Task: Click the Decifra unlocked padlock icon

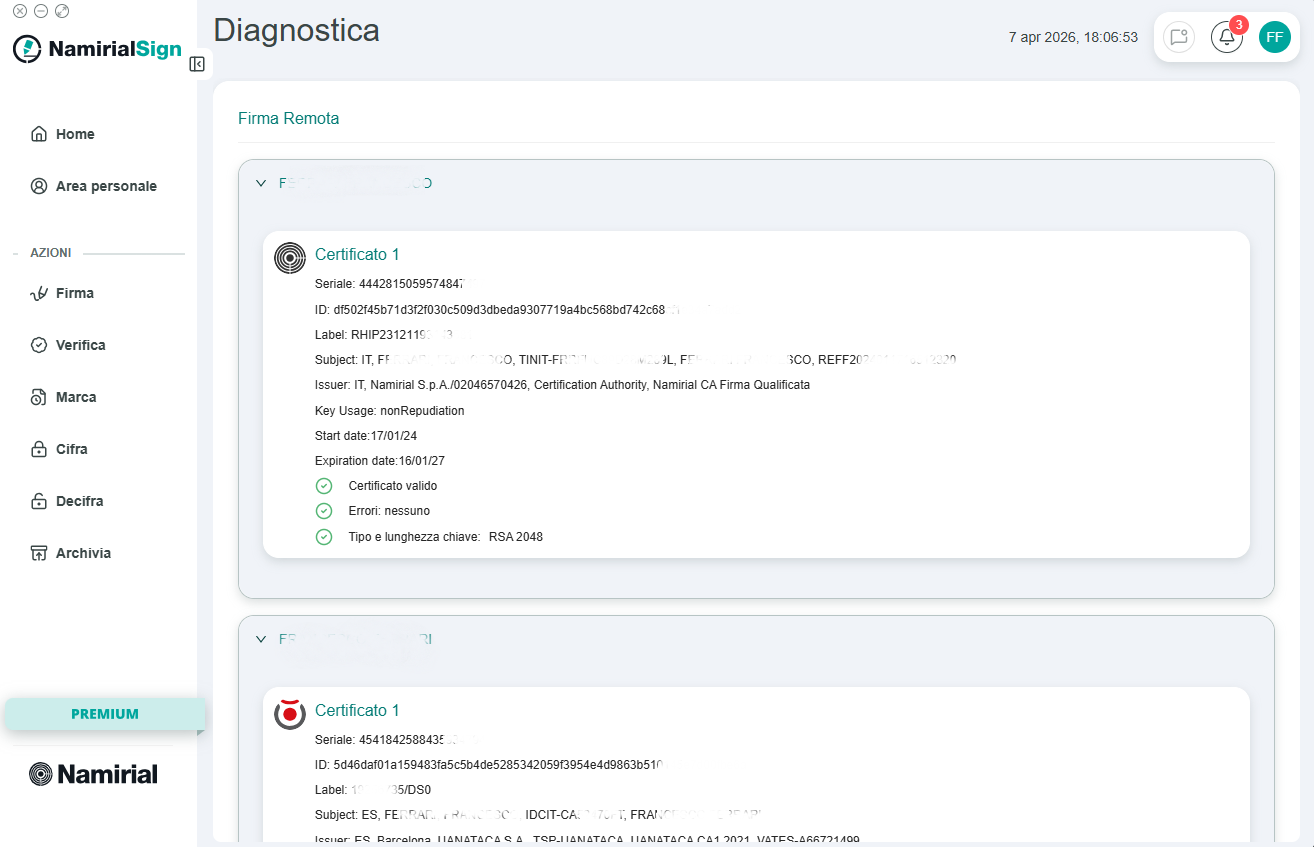Action: (39, 501)
